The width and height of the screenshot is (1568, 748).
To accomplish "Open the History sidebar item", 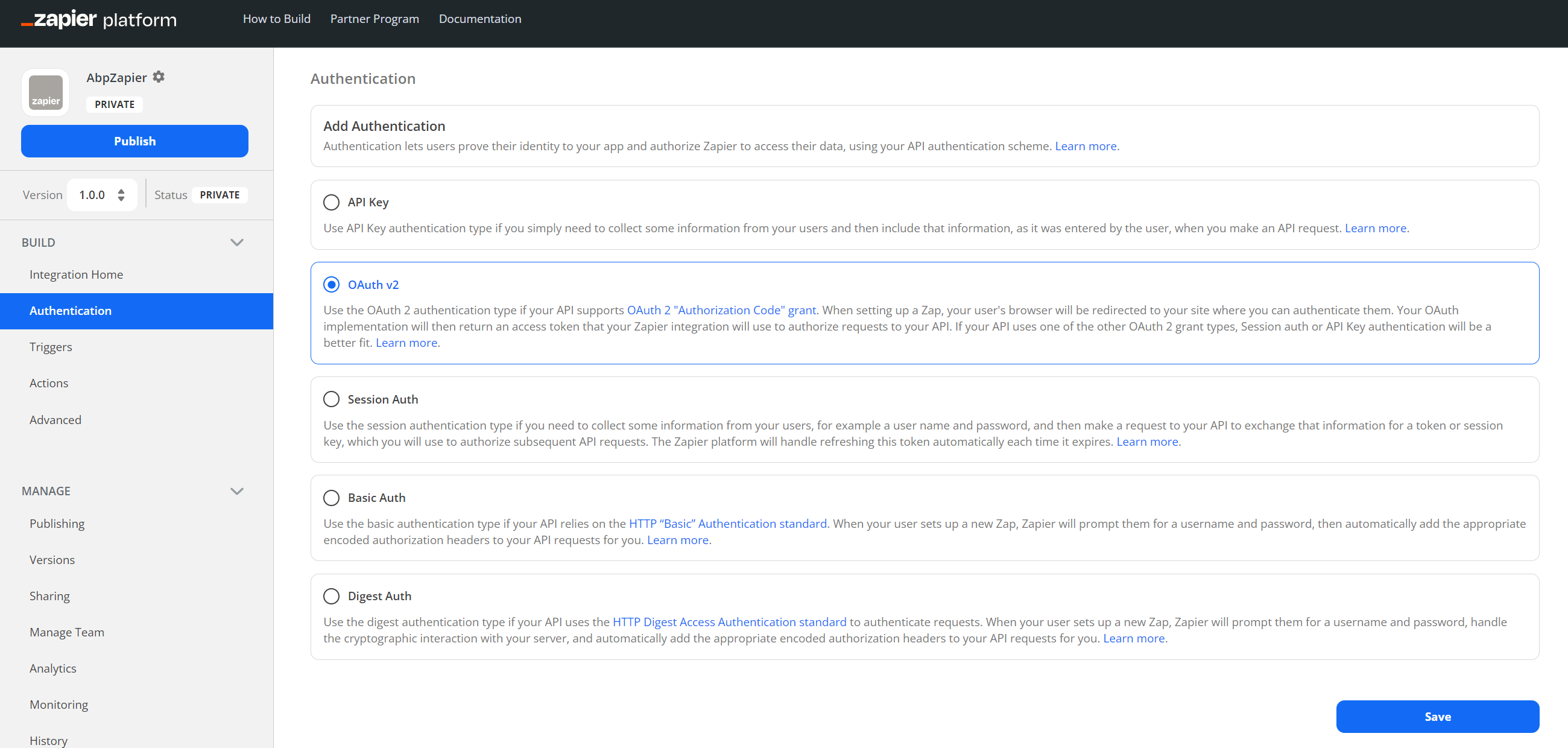I will click(49, 740).
